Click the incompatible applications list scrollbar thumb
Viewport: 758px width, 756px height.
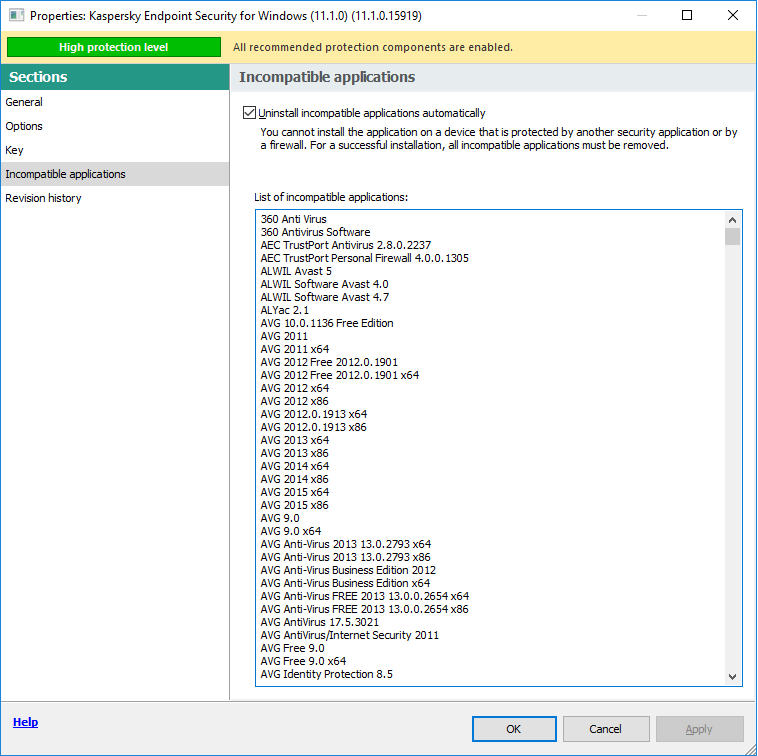coord(732,236)
